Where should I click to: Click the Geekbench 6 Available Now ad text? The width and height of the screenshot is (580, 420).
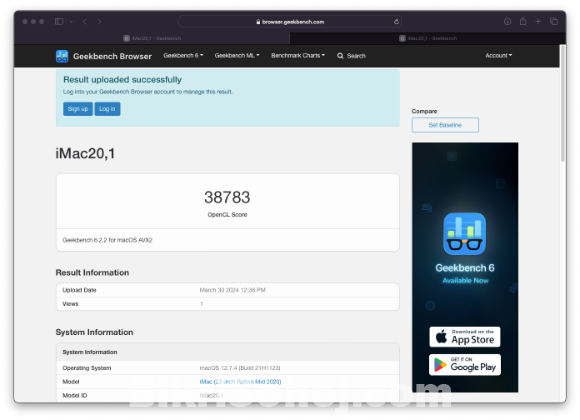coord(465,273)
